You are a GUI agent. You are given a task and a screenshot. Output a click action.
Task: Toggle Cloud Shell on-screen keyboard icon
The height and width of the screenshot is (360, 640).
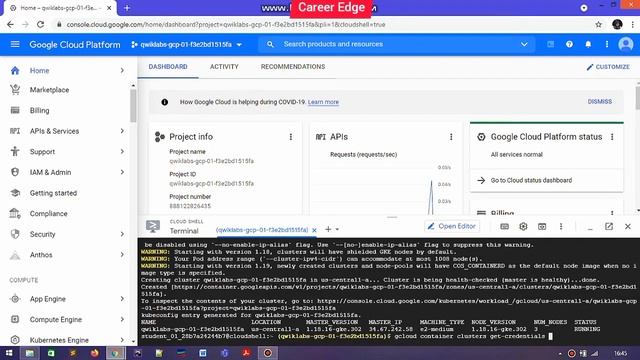click(504, 226)
